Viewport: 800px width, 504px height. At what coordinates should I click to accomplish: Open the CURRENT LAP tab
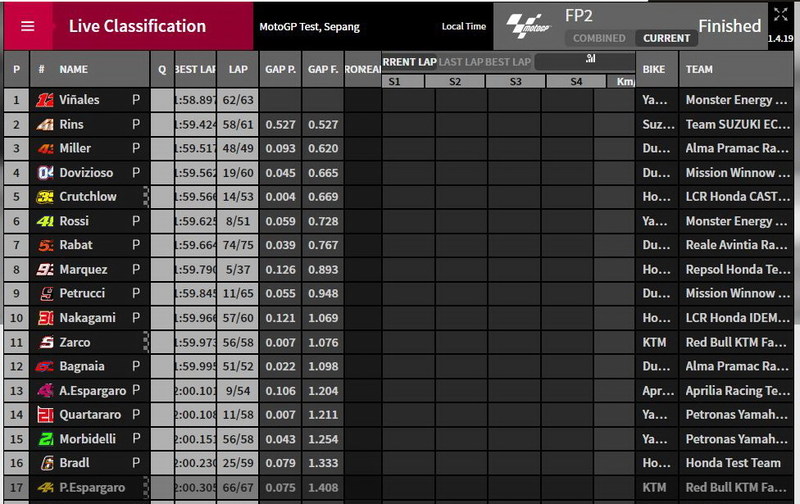click(409, 62)
